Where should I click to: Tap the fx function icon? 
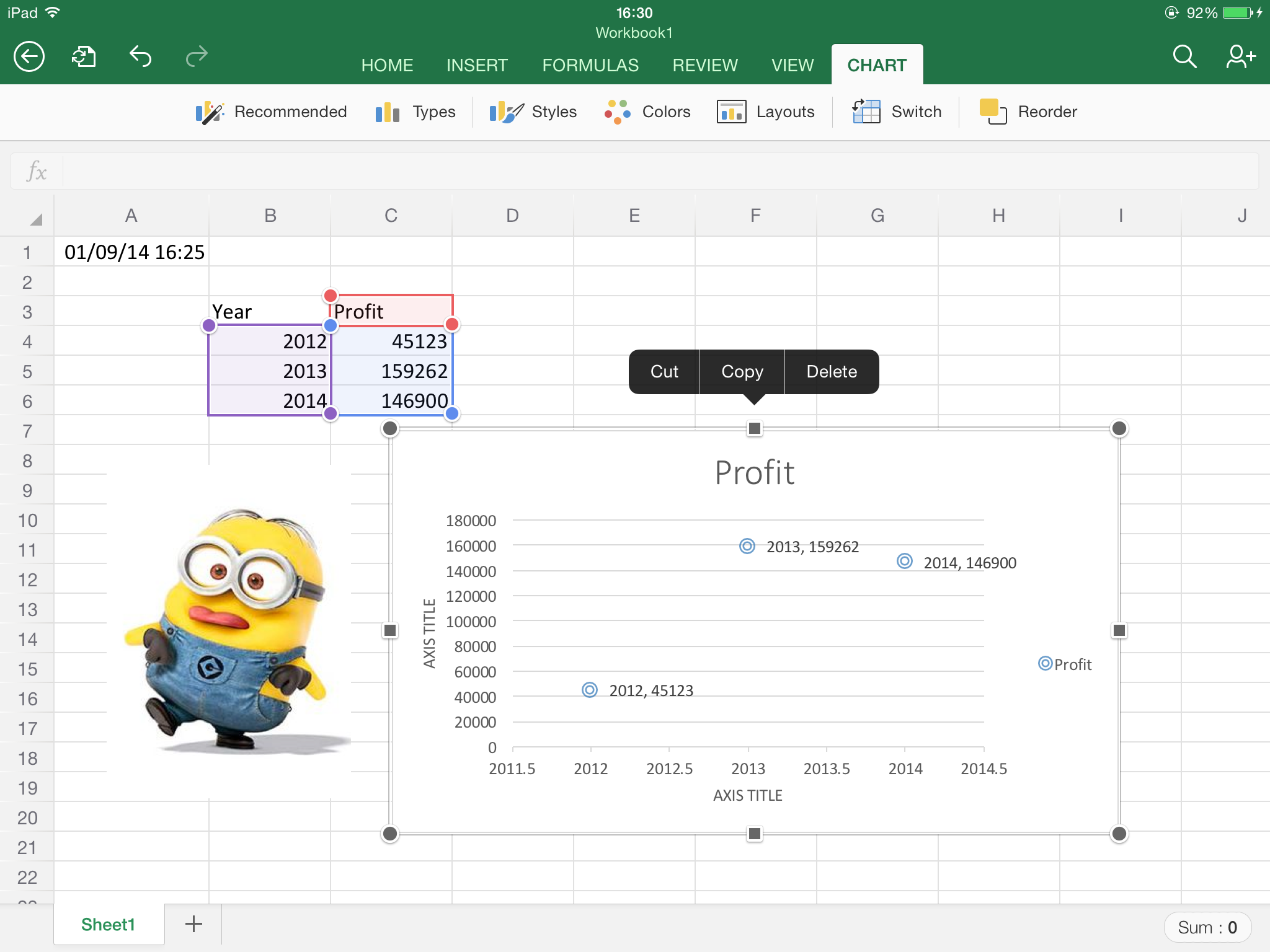tap(37, 171)
